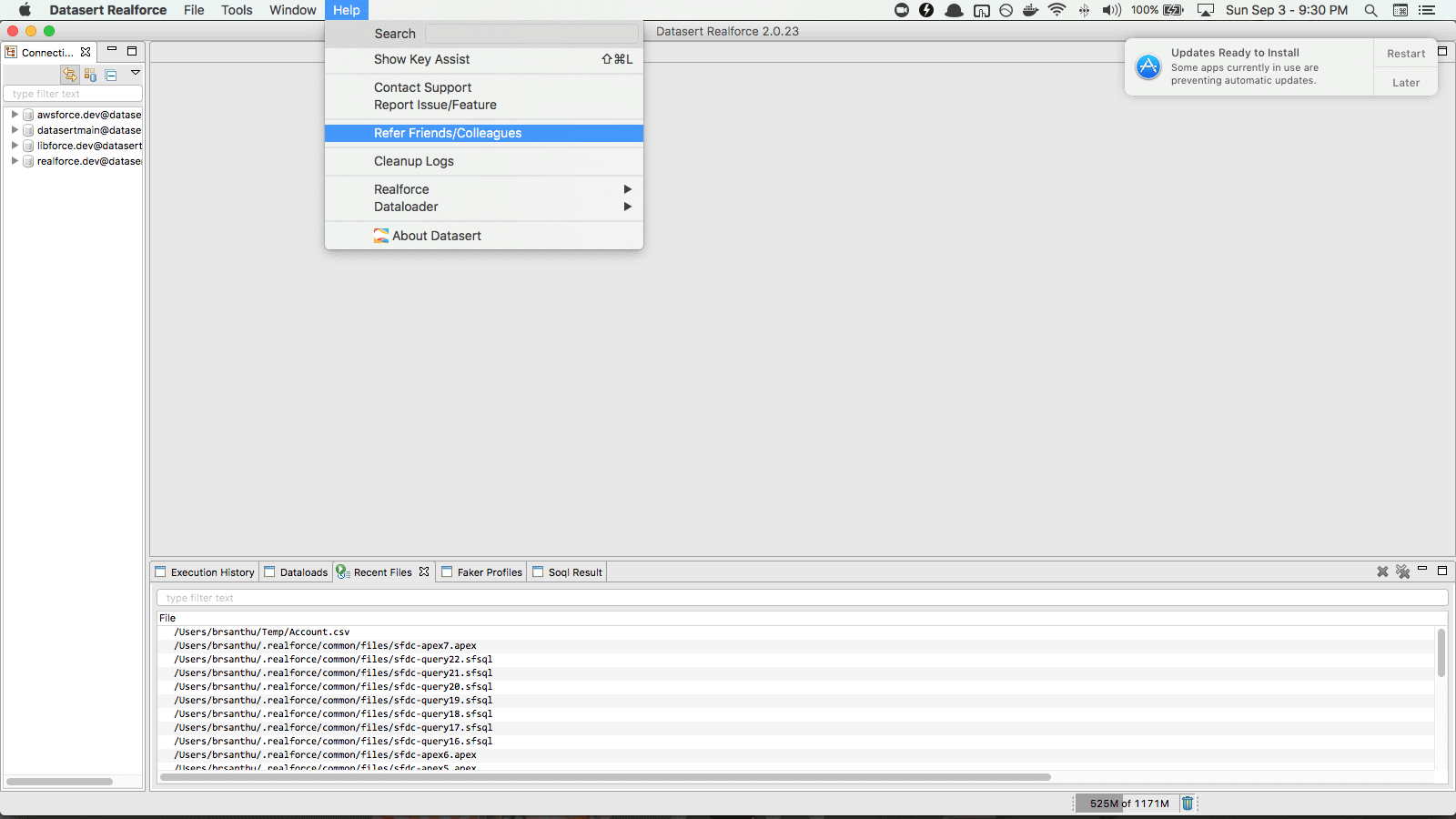This screenshot has width=1456, height=819.
Task: Collapse all connections tree icon
Action: coord(111,75)
